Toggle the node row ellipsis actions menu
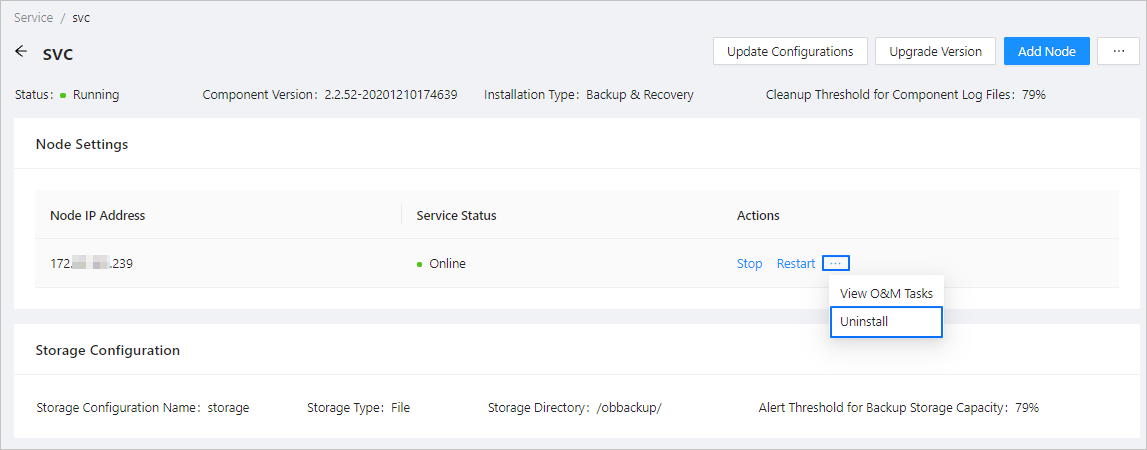The width and height of the screenshot is (1147, 450). point(836,263)
